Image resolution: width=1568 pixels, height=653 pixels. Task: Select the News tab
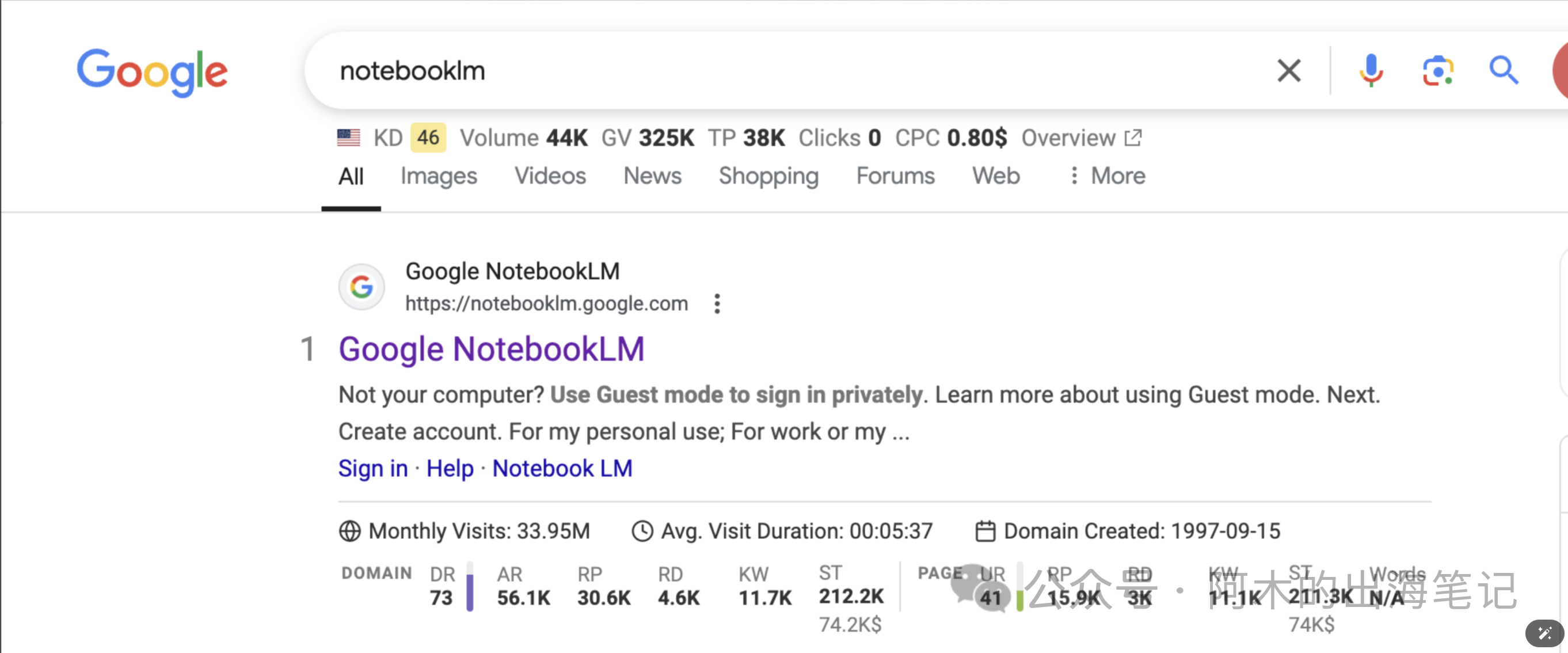pos(652,176)
